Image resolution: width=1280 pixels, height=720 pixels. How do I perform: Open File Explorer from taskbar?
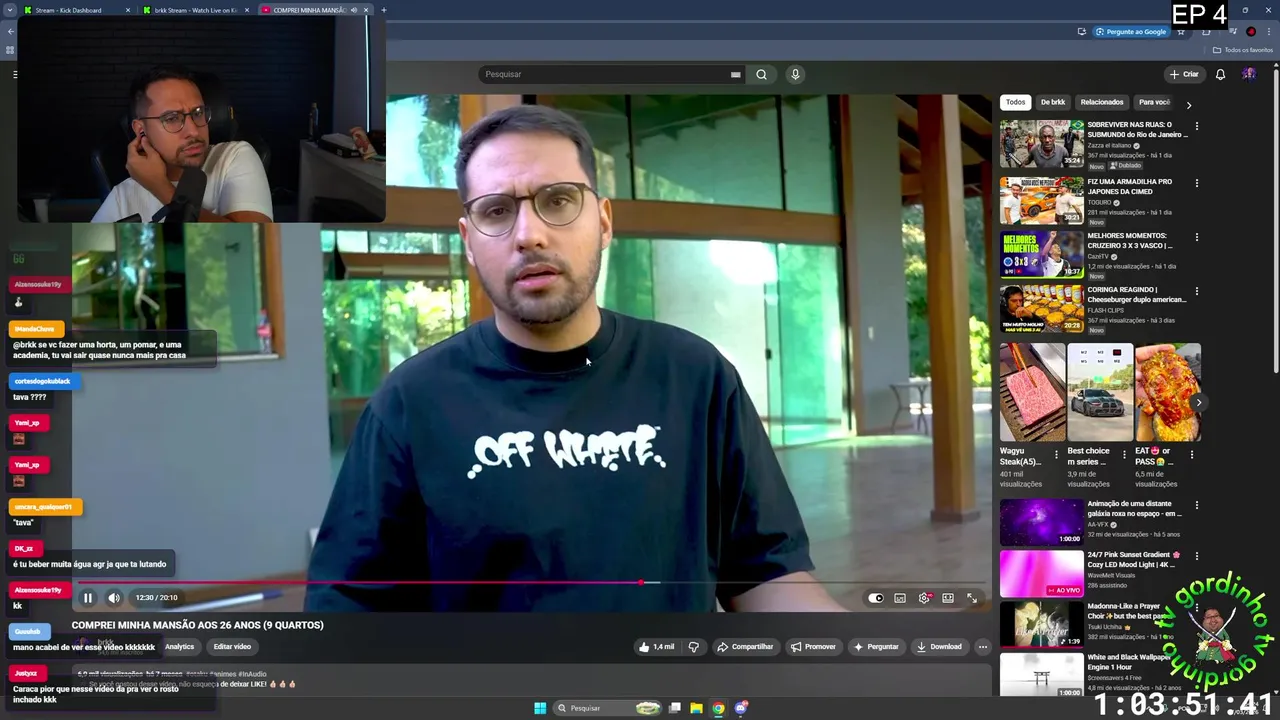click(696, 708)
